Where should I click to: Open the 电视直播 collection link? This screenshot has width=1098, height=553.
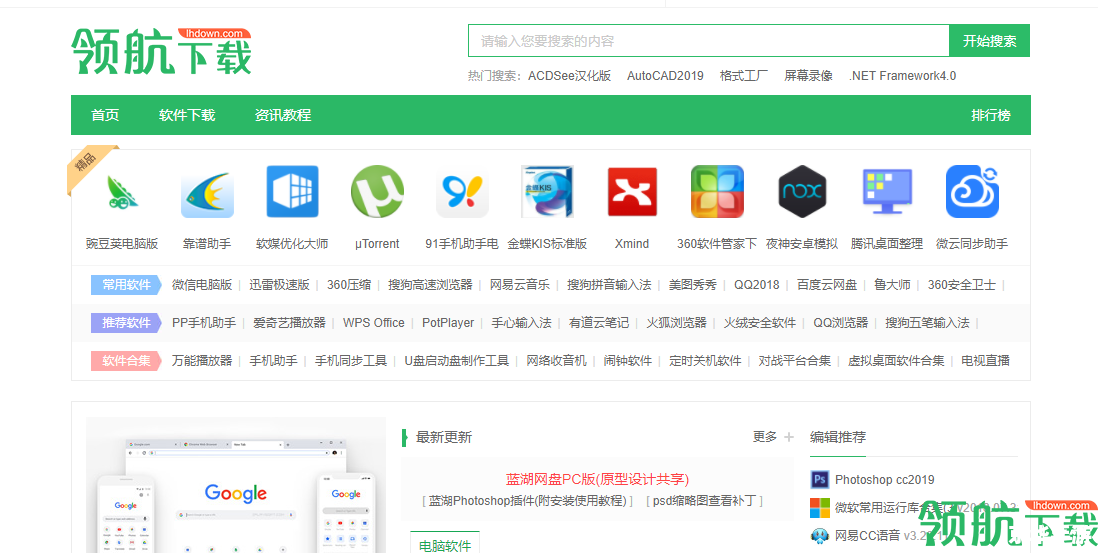[x=985, y=360]
